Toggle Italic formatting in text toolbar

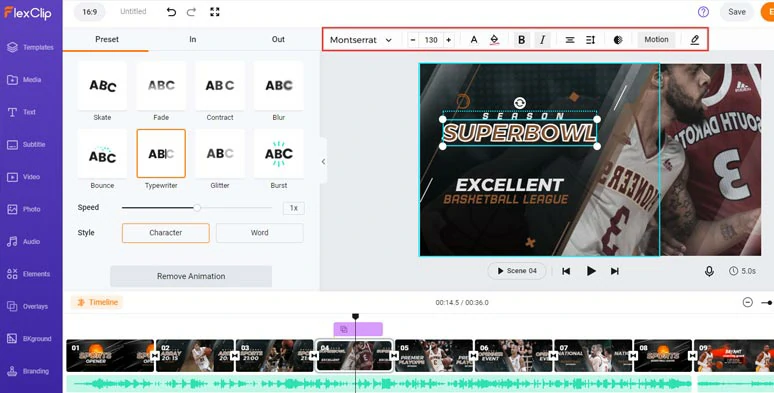542,40
